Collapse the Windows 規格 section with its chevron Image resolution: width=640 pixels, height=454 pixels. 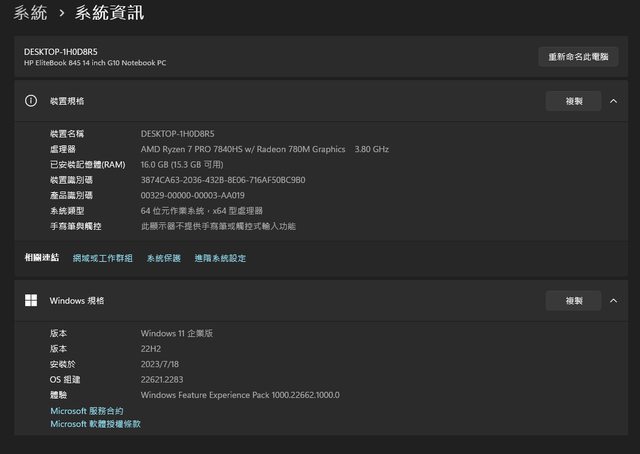point(612,300)
